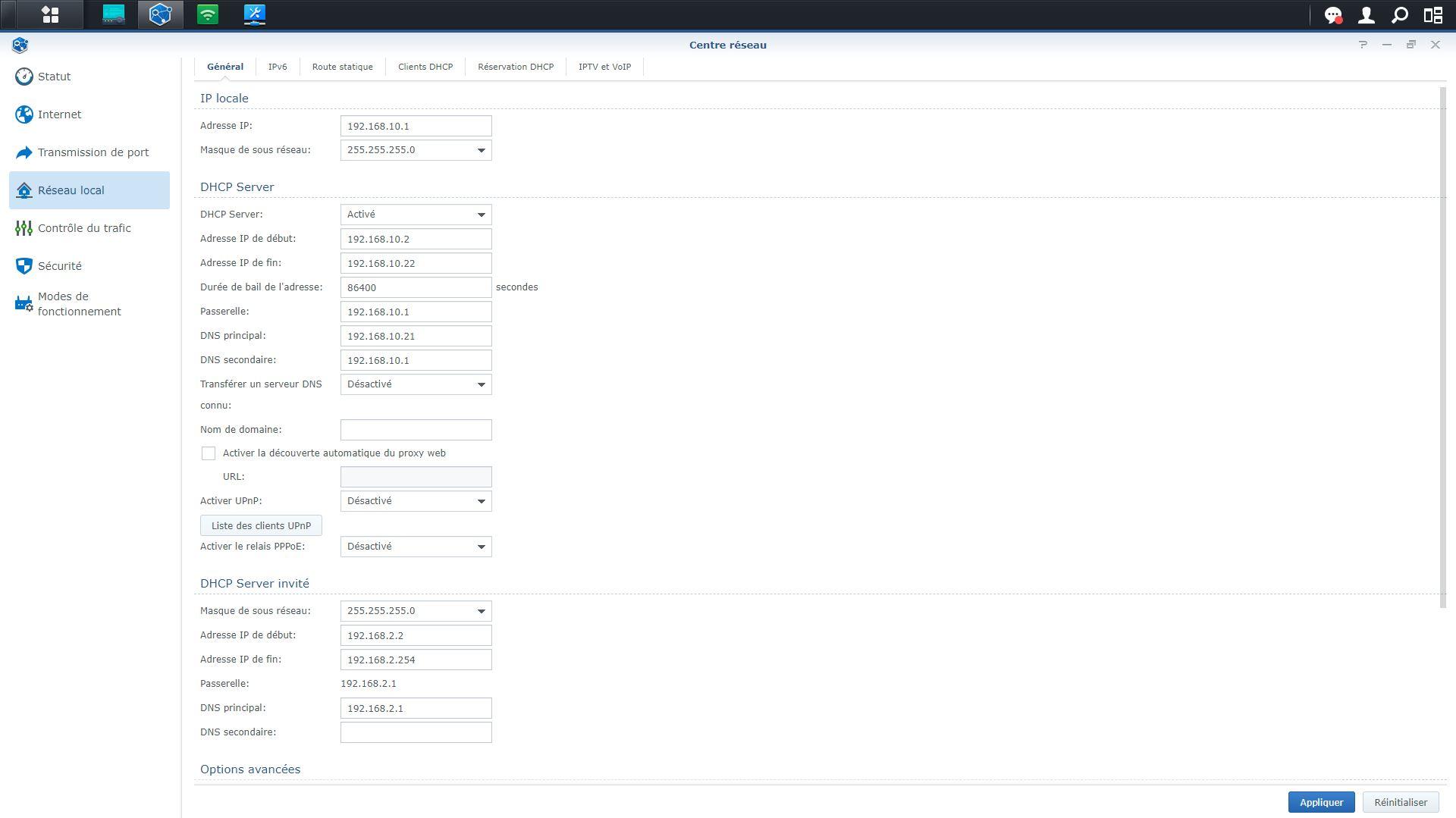Go to Statut in the sidebar
The width and height of the screenshot is (1456, 818).
[x=89, y=77]
